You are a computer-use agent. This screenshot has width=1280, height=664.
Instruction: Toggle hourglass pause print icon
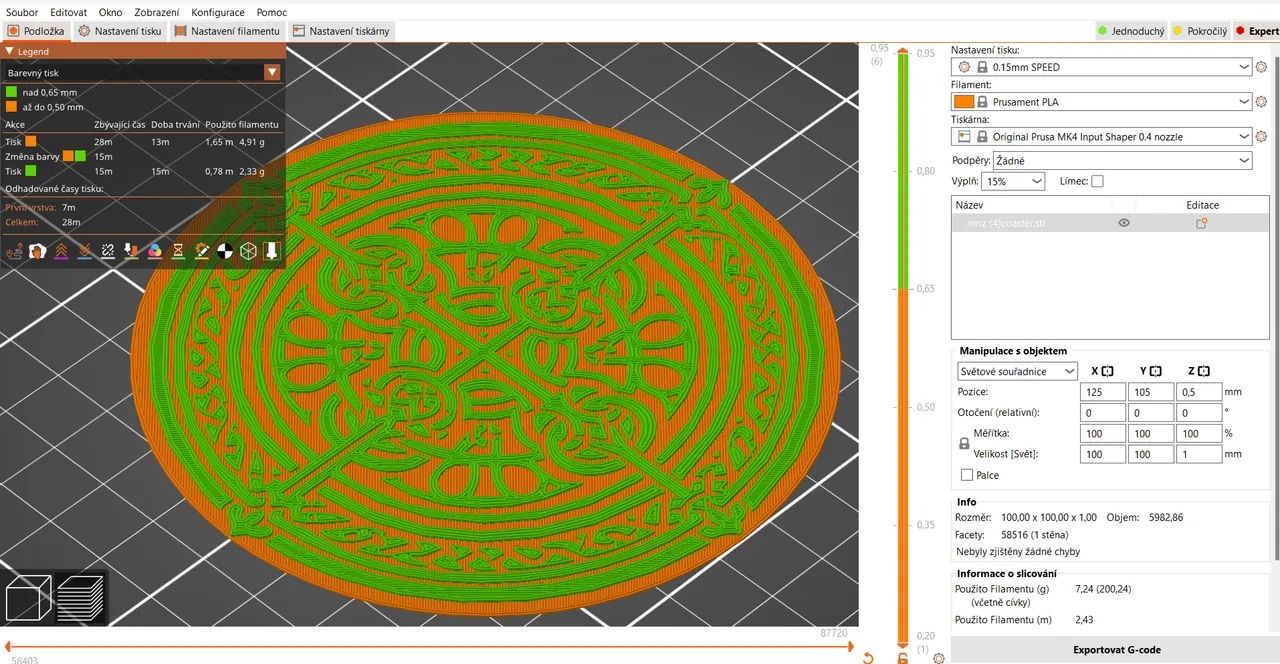178,250
